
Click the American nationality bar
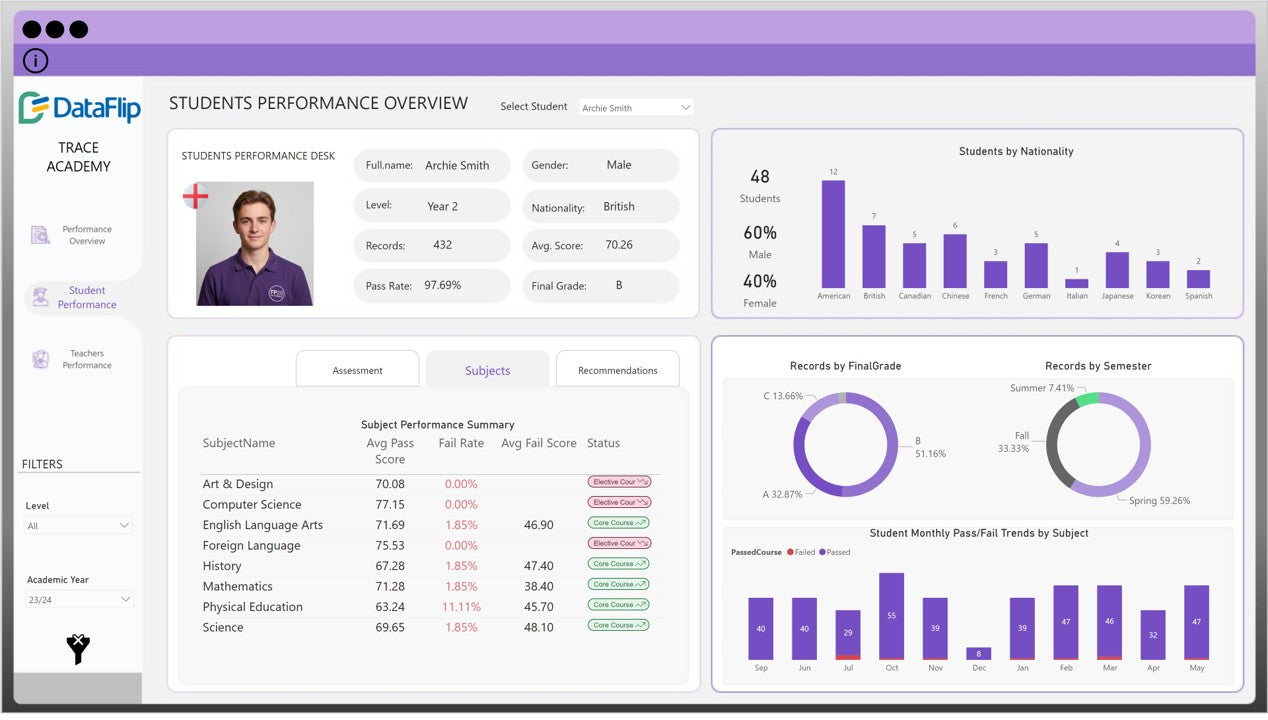tap(833, 234)
